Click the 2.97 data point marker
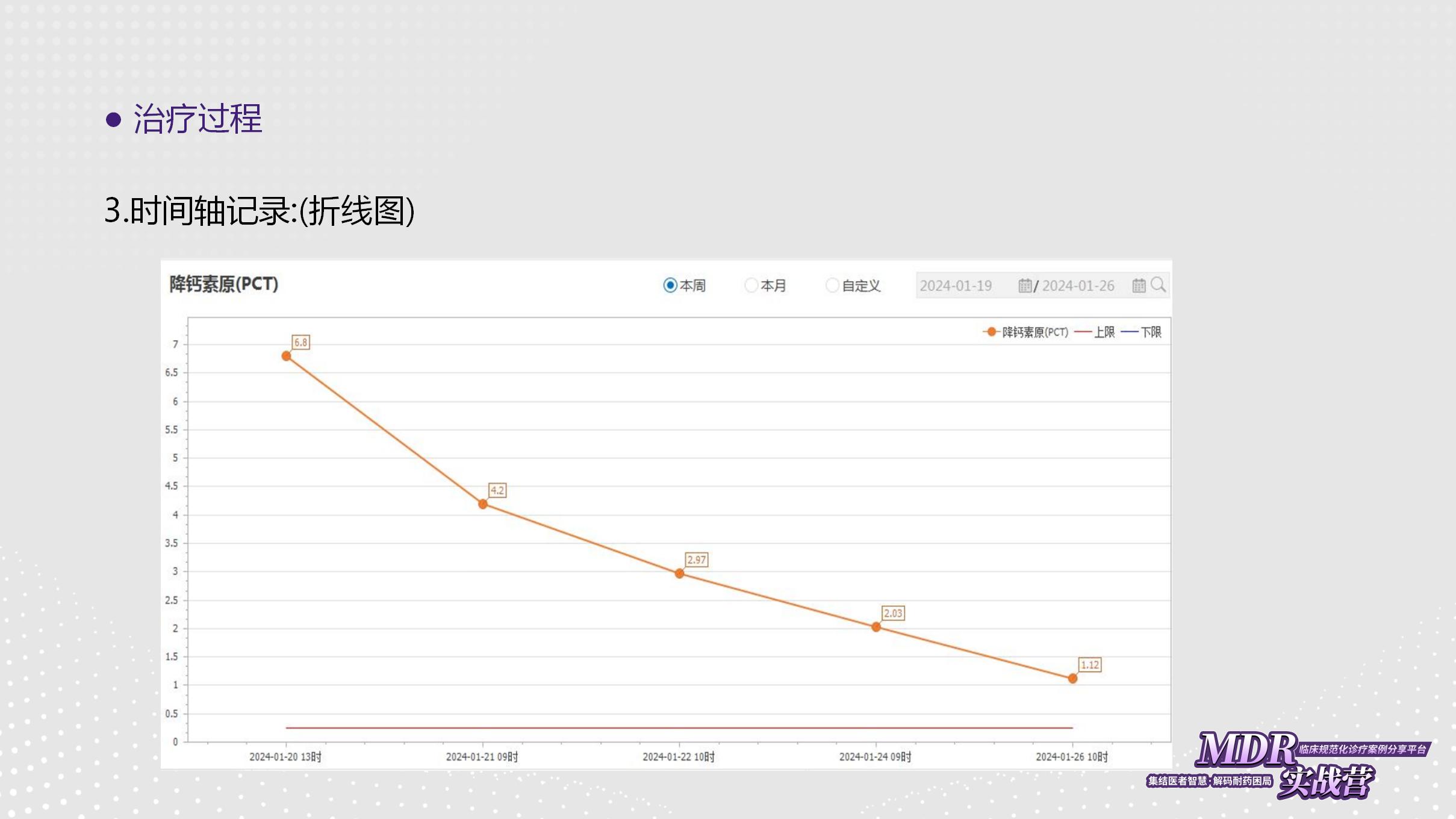1456x819 pixels. [x=679, y=573]
